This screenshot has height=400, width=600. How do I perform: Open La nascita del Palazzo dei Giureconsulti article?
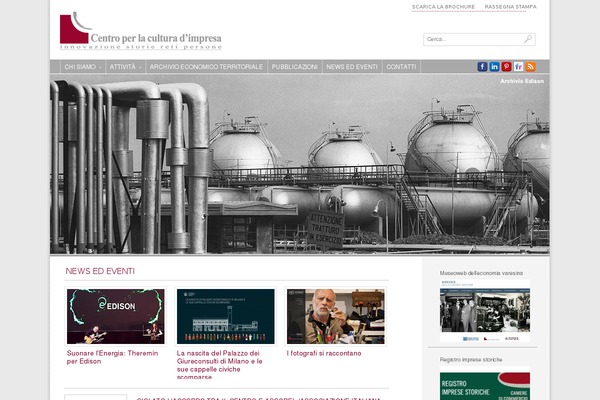tap(220, 365)
